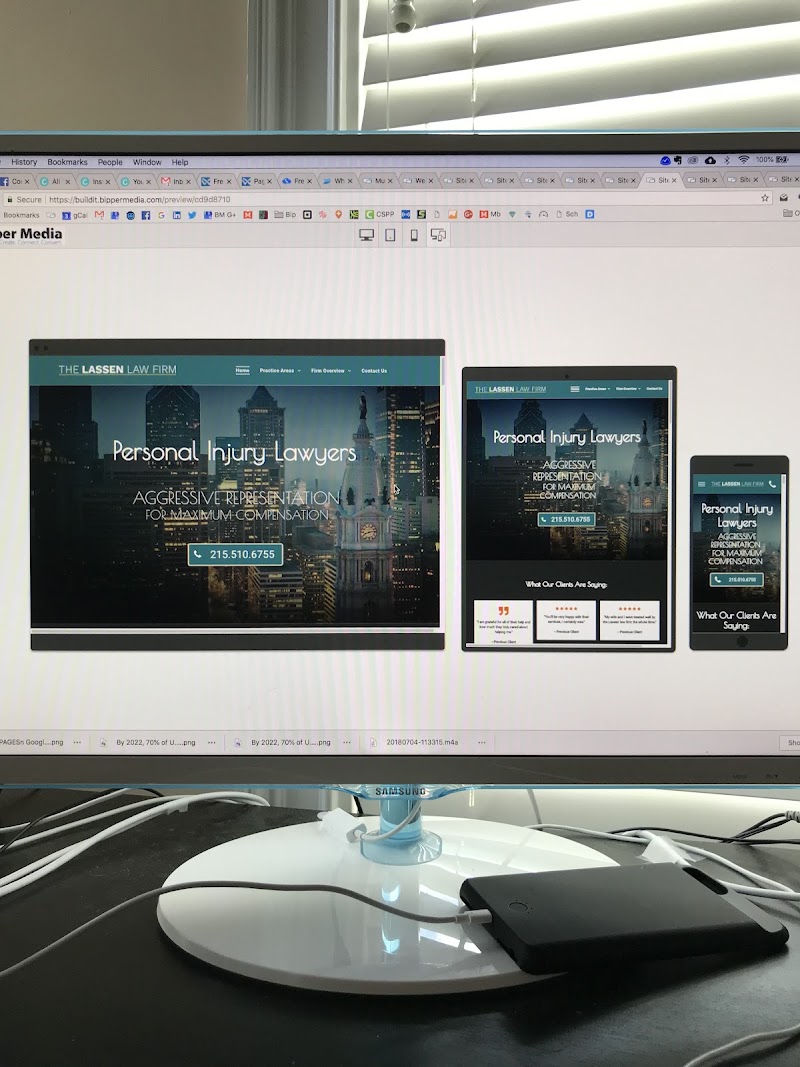Click the tablet device preview thumbnail

coord(568,508)
